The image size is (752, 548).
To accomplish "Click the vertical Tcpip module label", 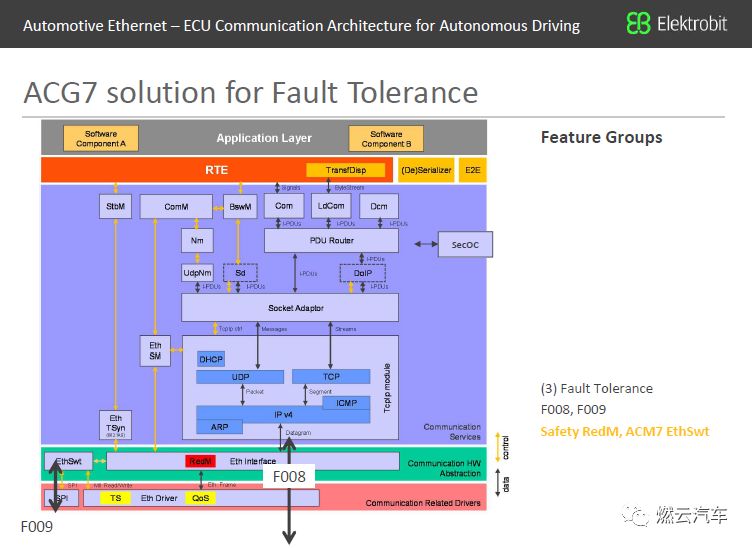I will point(387,387).
